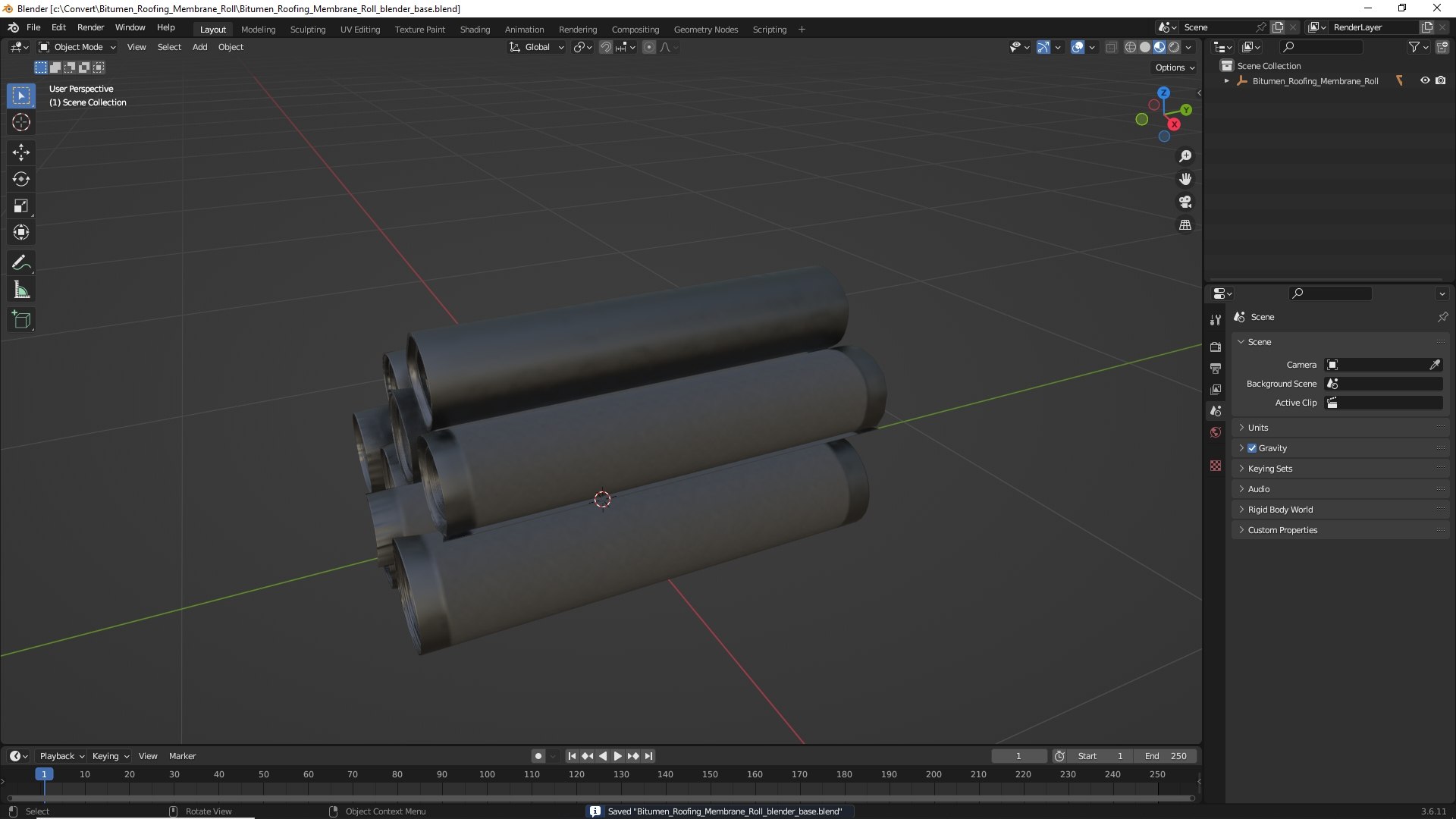Select the Annotate pencil tool
1456x819 pixels.
(x=21, y=262)
